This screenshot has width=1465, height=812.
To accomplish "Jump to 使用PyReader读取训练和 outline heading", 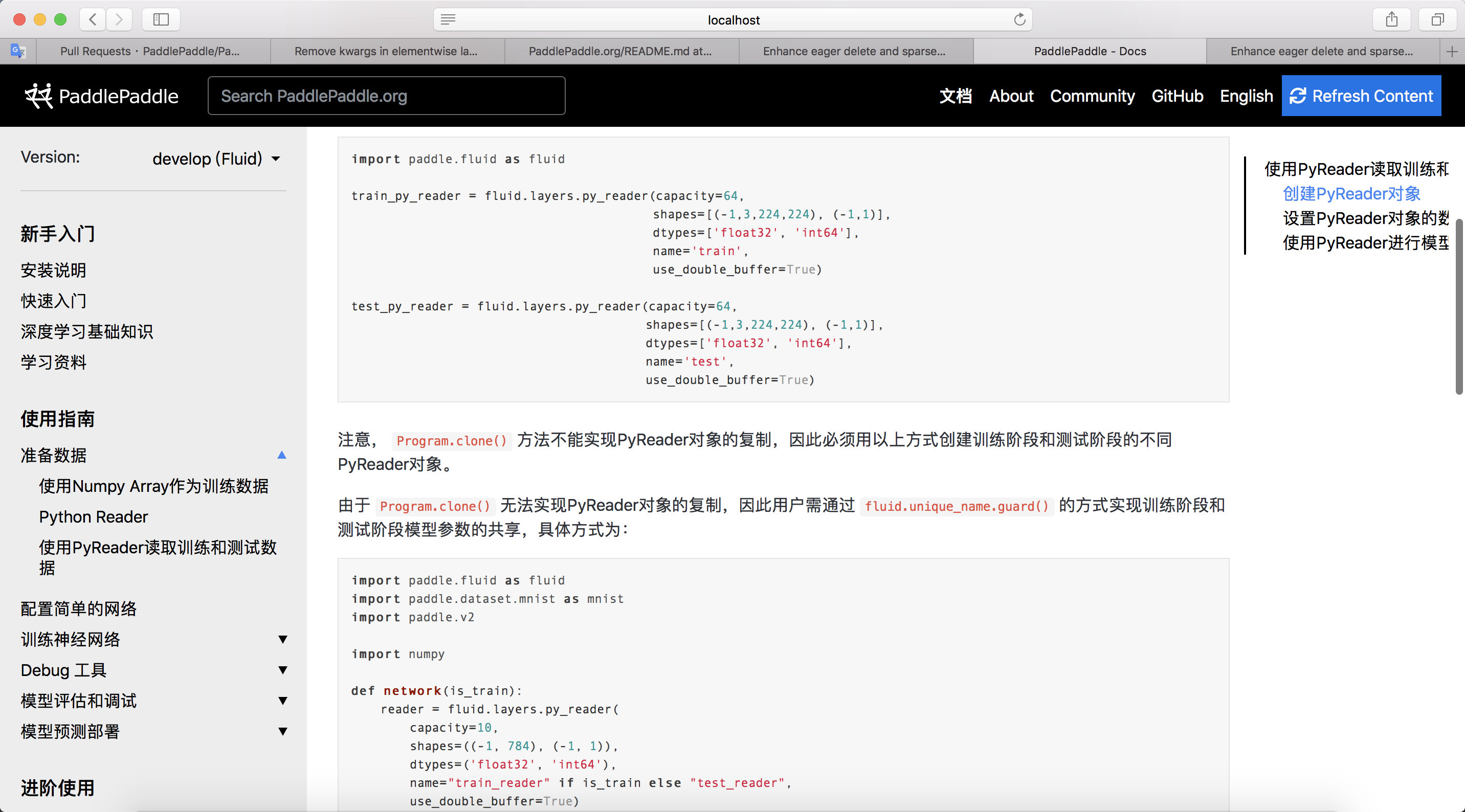I will coord(1357,169).
